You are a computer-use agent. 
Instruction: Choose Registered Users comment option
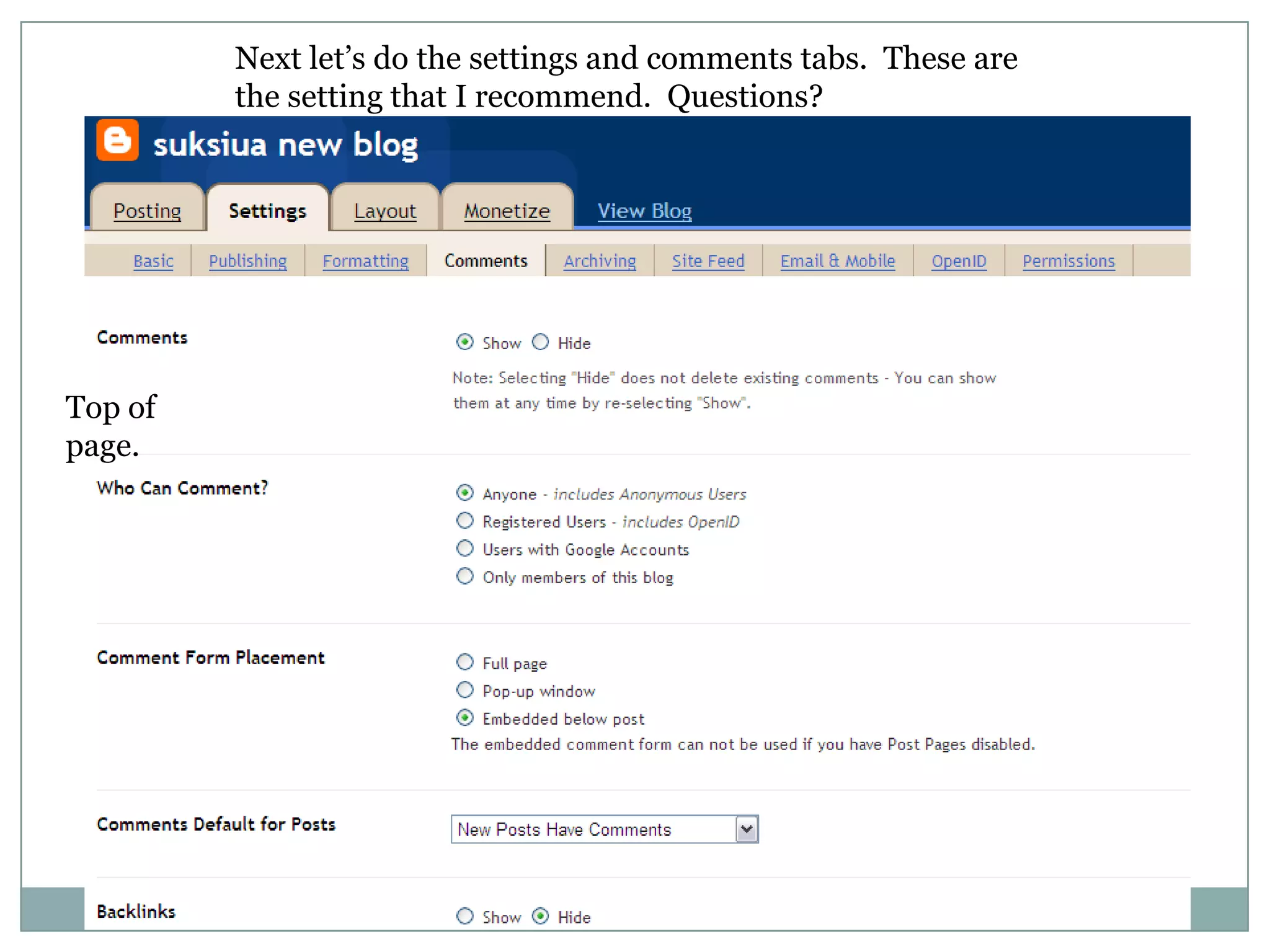(x=465, y=521)
